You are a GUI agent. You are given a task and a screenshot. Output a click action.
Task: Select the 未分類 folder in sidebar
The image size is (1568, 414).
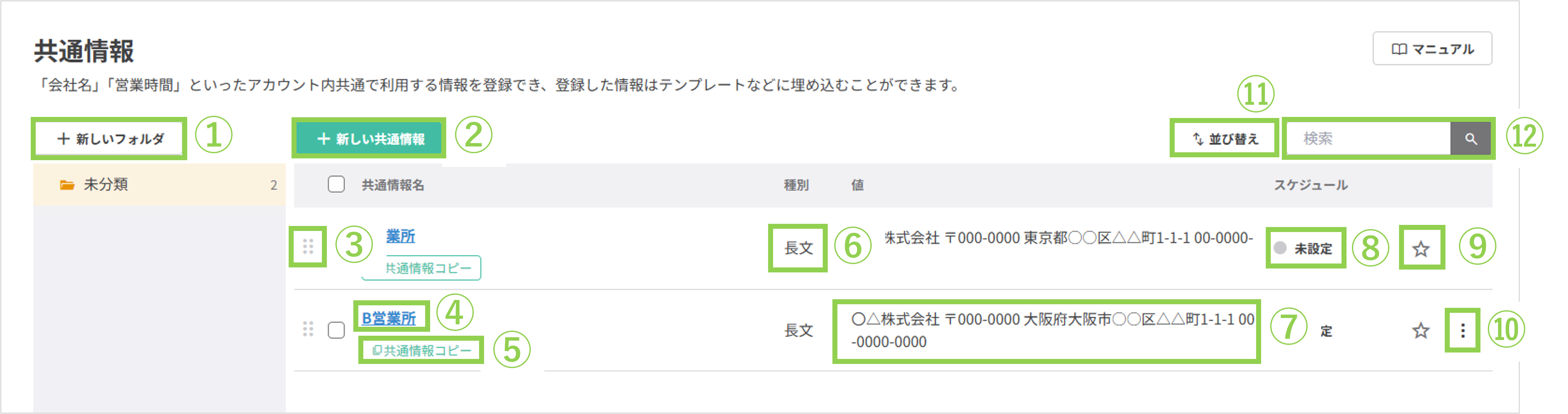[x=110, y=184]
